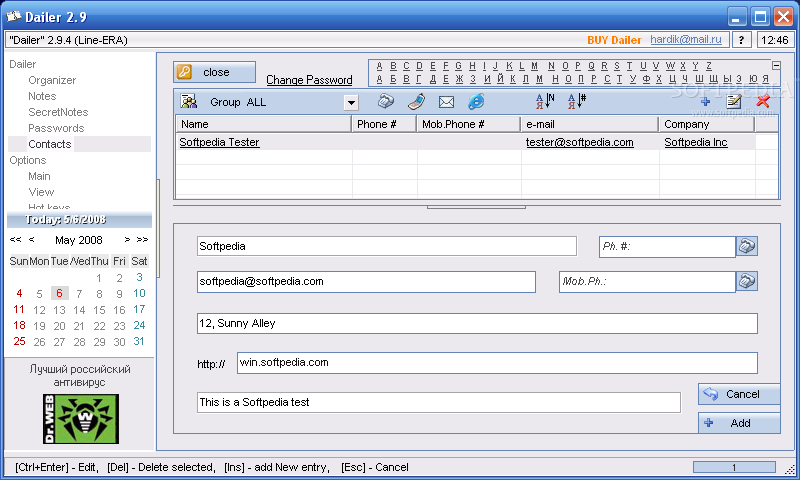Viewport: 800px width, 480px height.
Task: Select May 31 in calendar
Action: pyautogui.click(x=139, y=341)
